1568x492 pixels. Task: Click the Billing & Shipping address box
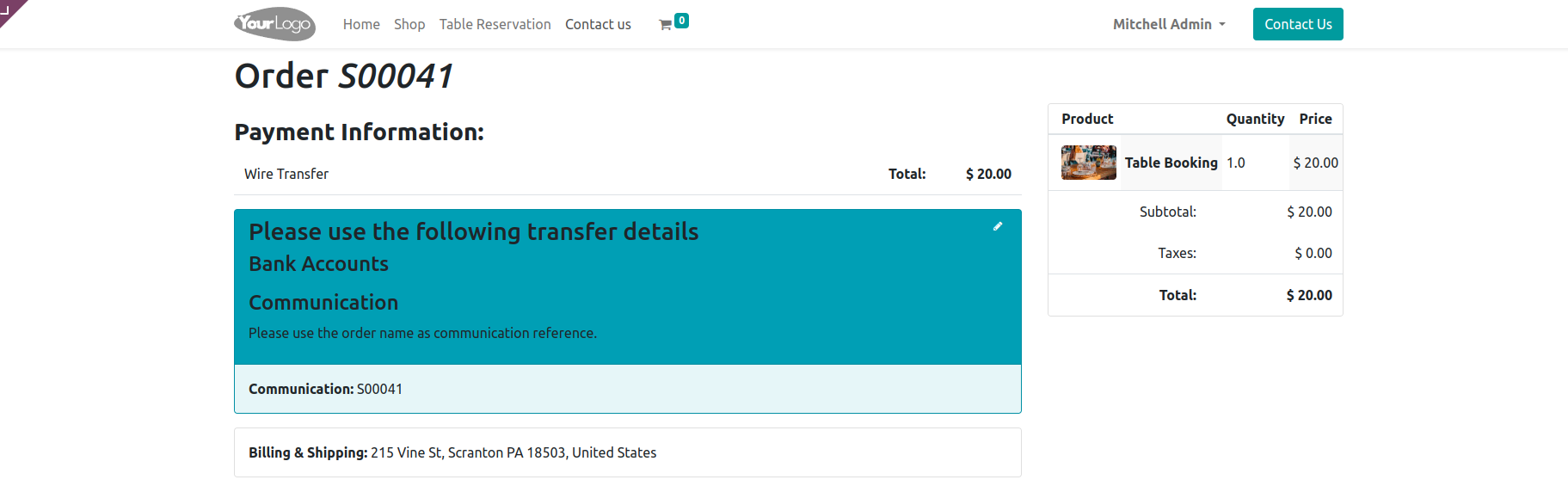point(627,452)
